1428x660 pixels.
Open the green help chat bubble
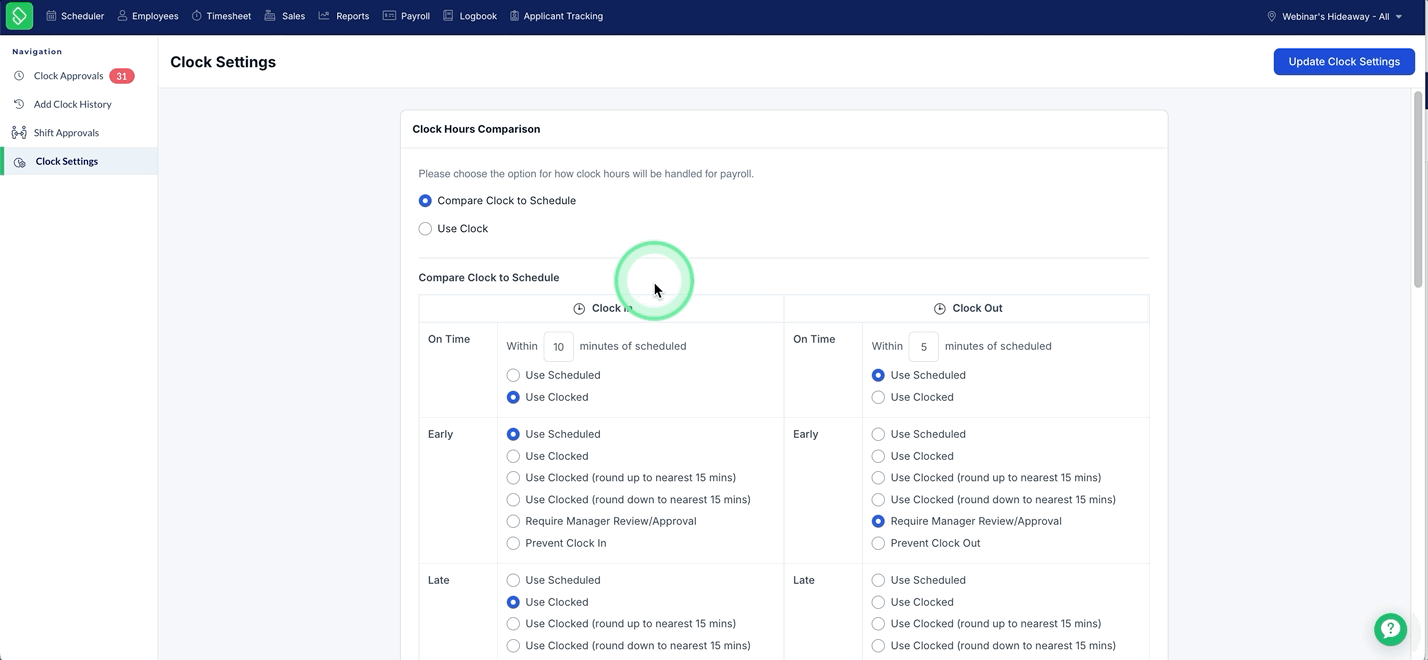point(1390,629)
